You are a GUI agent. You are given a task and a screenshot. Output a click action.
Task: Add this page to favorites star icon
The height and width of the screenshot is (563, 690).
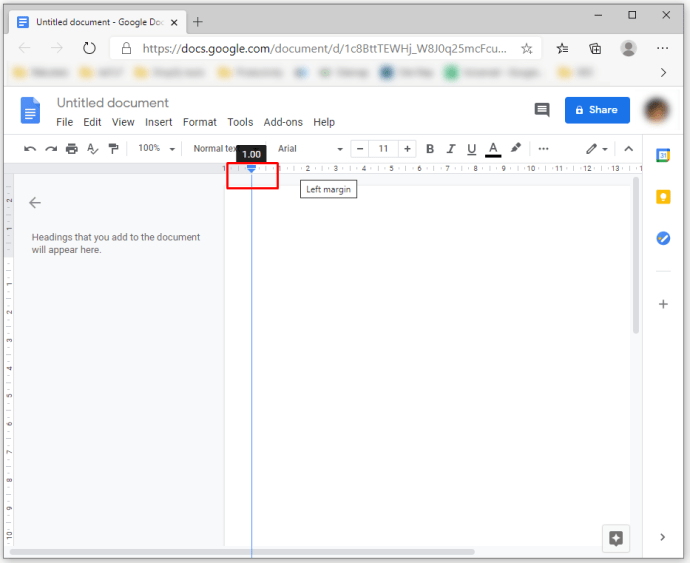527,48
